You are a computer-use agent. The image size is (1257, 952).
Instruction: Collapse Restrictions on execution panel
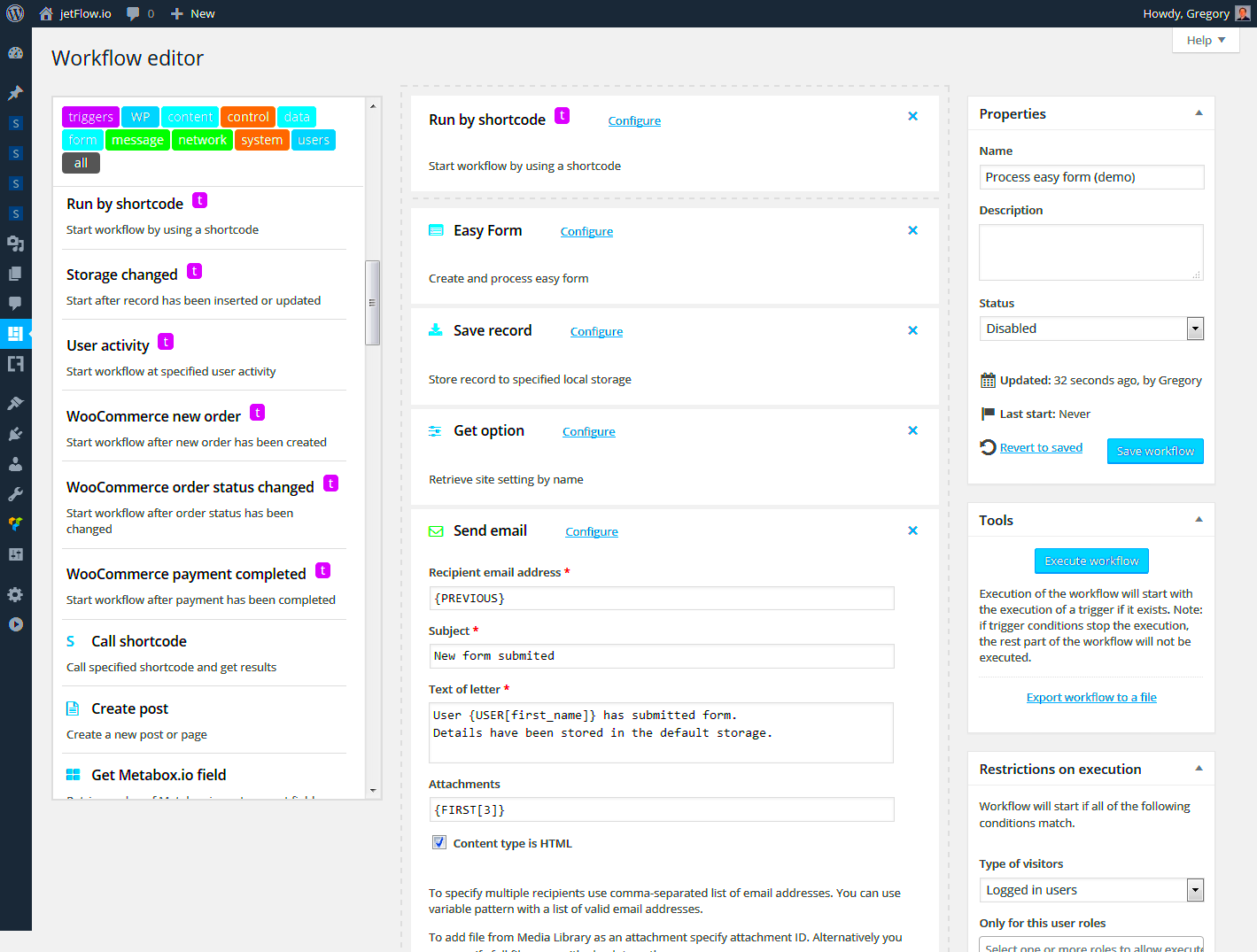(x=1199, y=769)
